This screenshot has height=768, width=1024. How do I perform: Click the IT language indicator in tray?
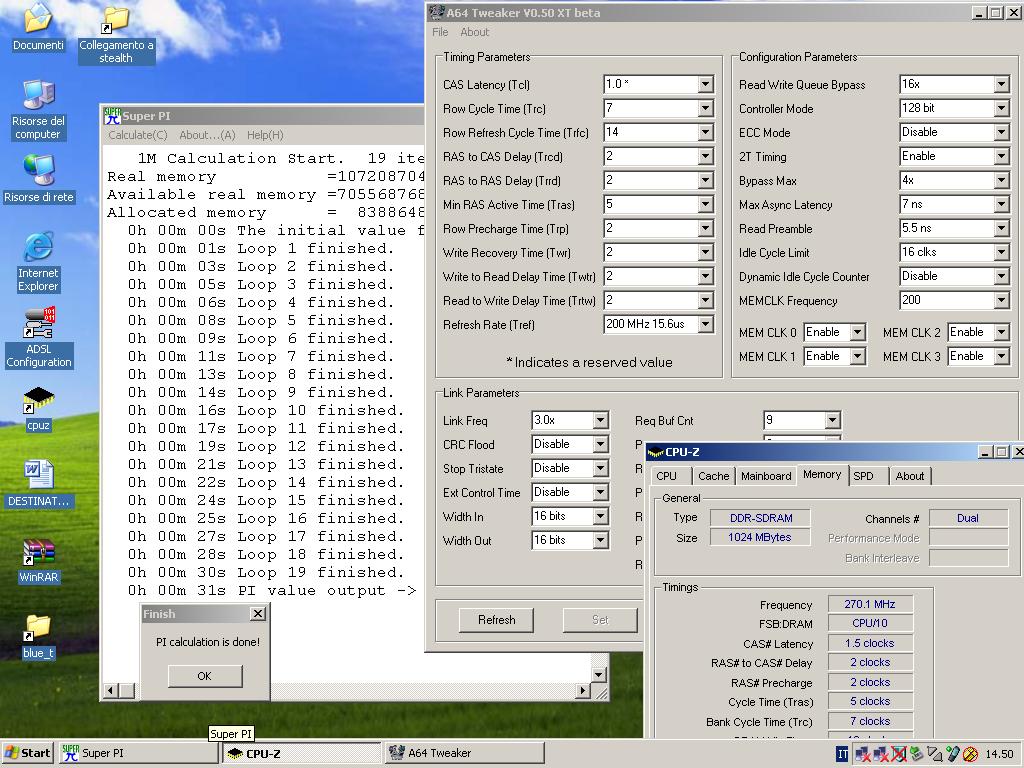click(842, 754)
